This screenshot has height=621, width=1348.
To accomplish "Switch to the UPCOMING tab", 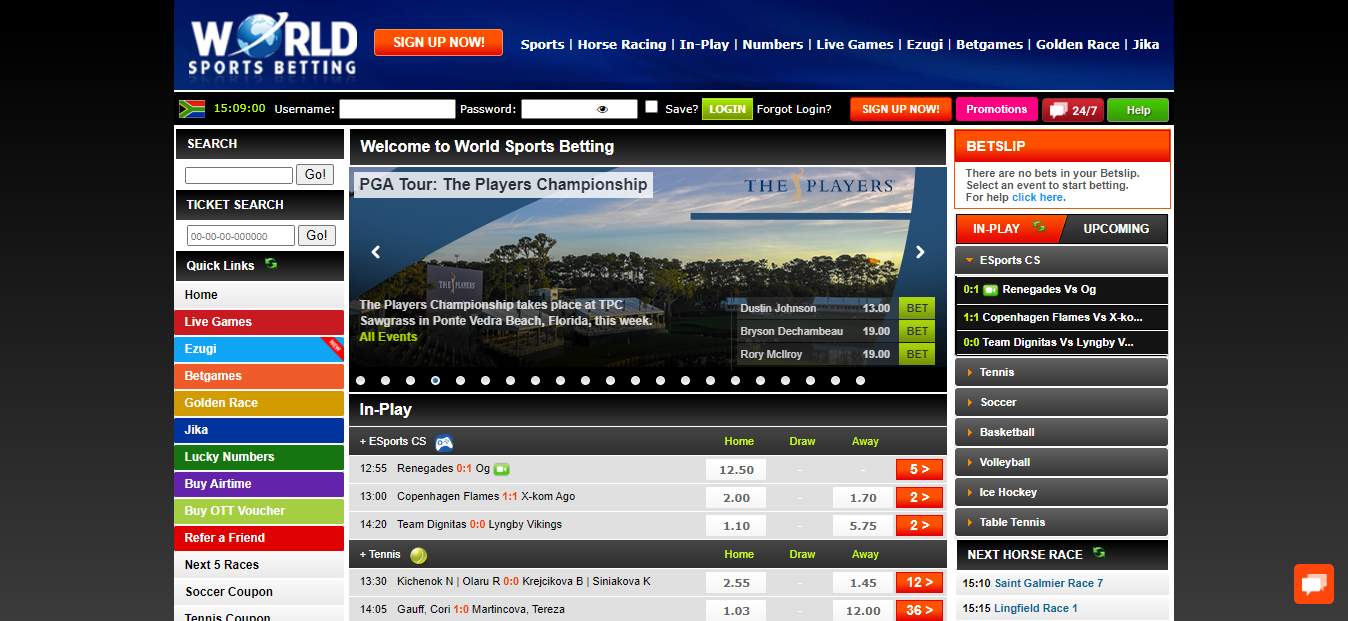I will coord(1116,229).
